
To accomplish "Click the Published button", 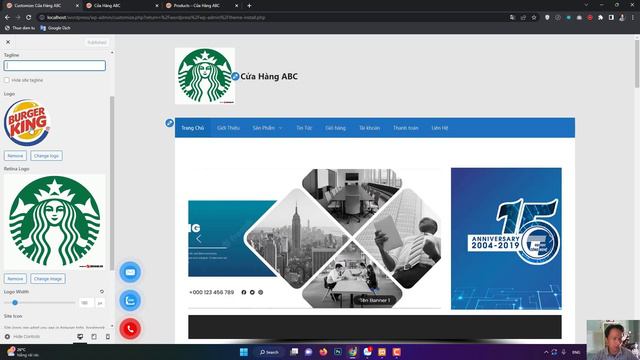I will click(97, 42).
